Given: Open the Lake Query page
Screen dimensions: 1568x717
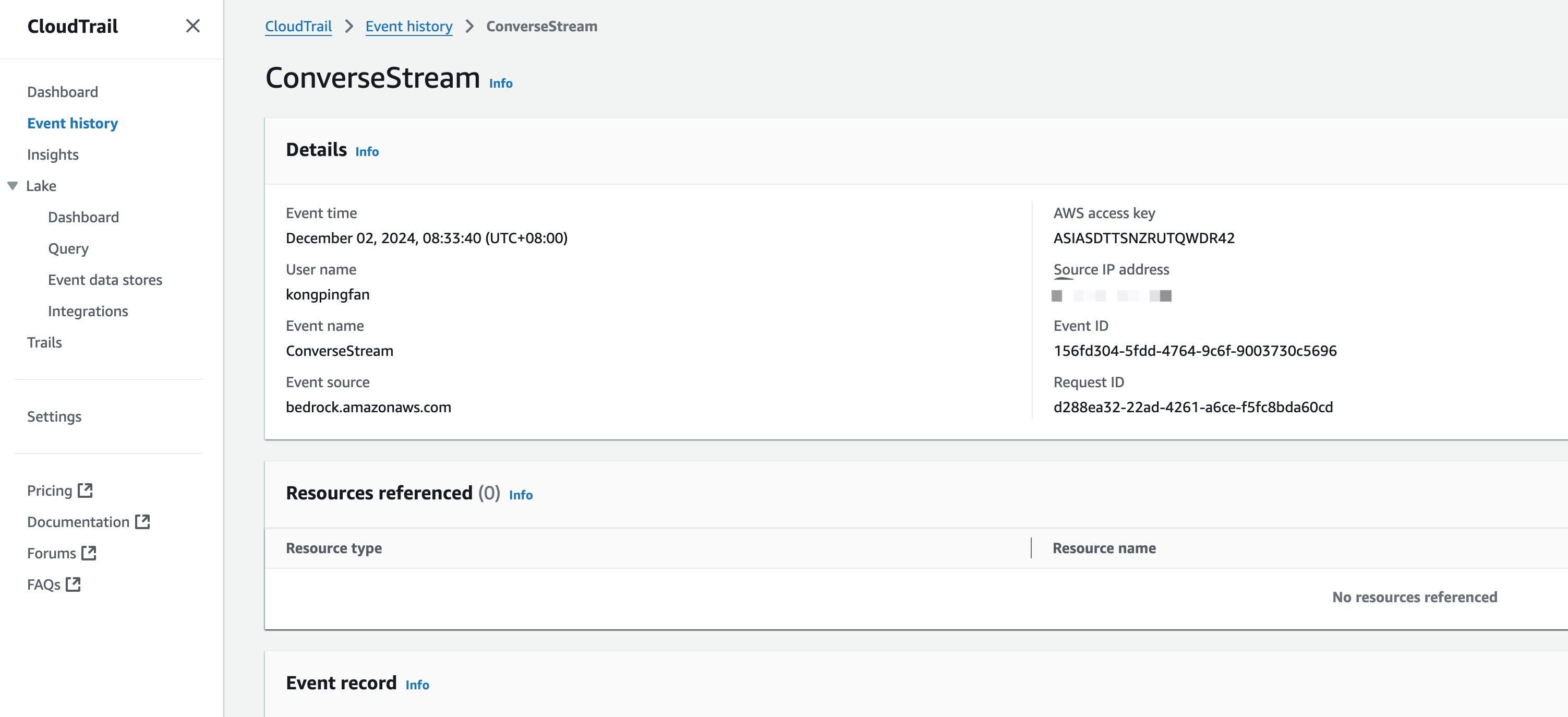Looking at the screenshot, I should tap(68, 248).
